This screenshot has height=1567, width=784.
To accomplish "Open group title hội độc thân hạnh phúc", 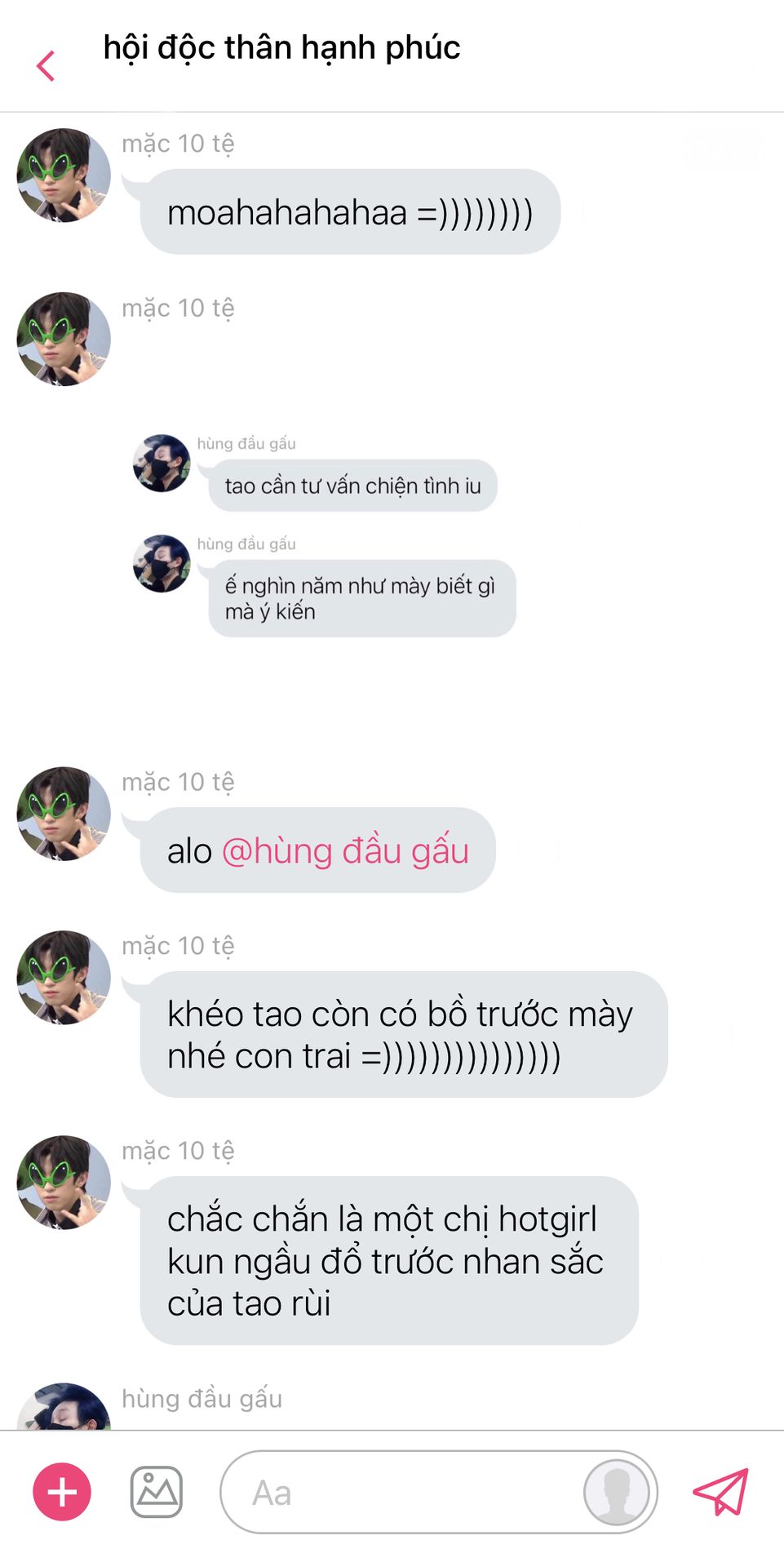I will (281, 48).
